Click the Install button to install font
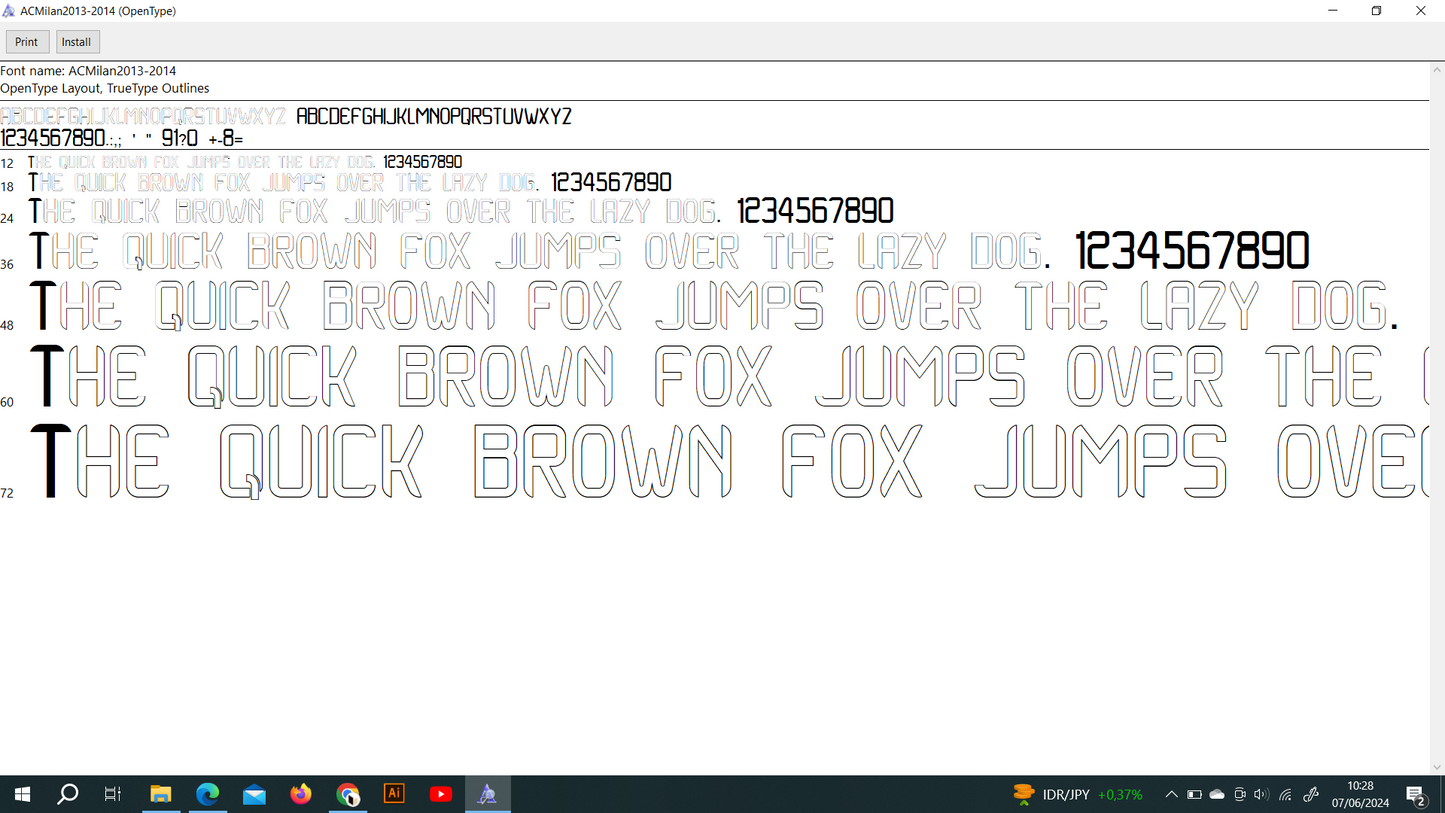1445x813 pixels. click(x=77, y=42)
